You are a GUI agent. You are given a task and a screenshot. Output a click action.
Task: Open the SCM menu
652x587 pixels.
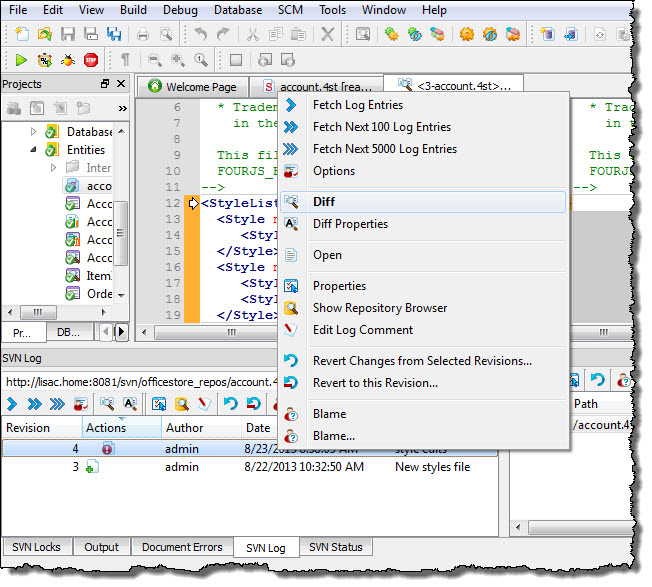coord(290,10)
